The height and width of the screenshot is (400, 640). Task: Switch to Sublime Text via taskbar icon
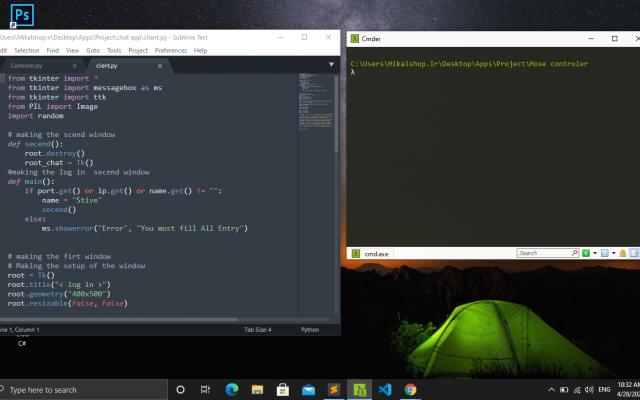tap(334, 390)
